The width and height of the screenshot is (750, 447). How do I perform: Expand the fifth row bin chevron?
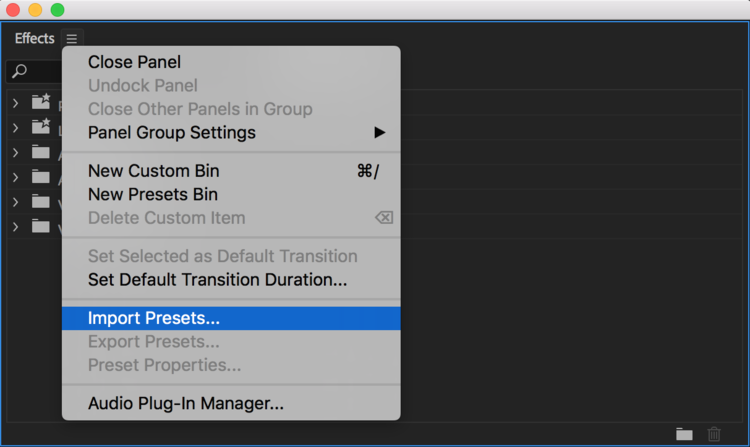16,202
